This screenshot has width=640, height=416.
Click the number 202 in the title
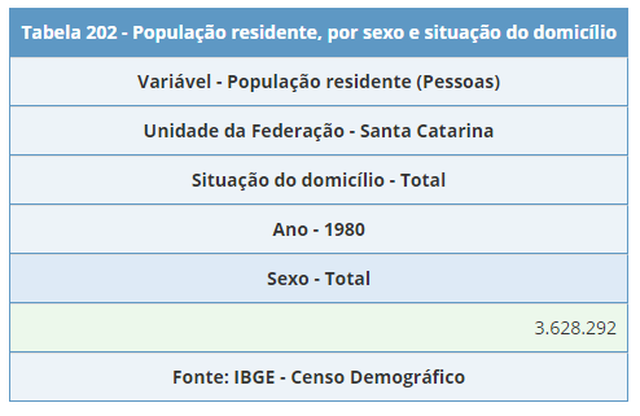click(x=101, y=33)
